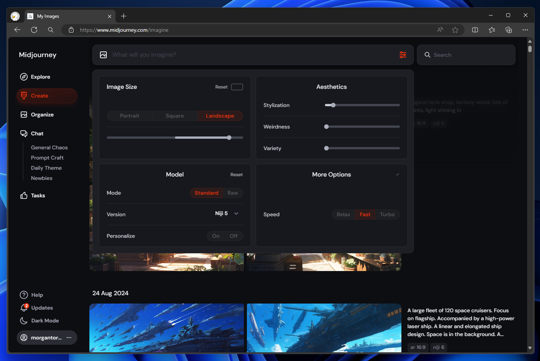540x361 pixels.
Task: Close settings panel via red sliders icon
Action: [x=403, y=55]
